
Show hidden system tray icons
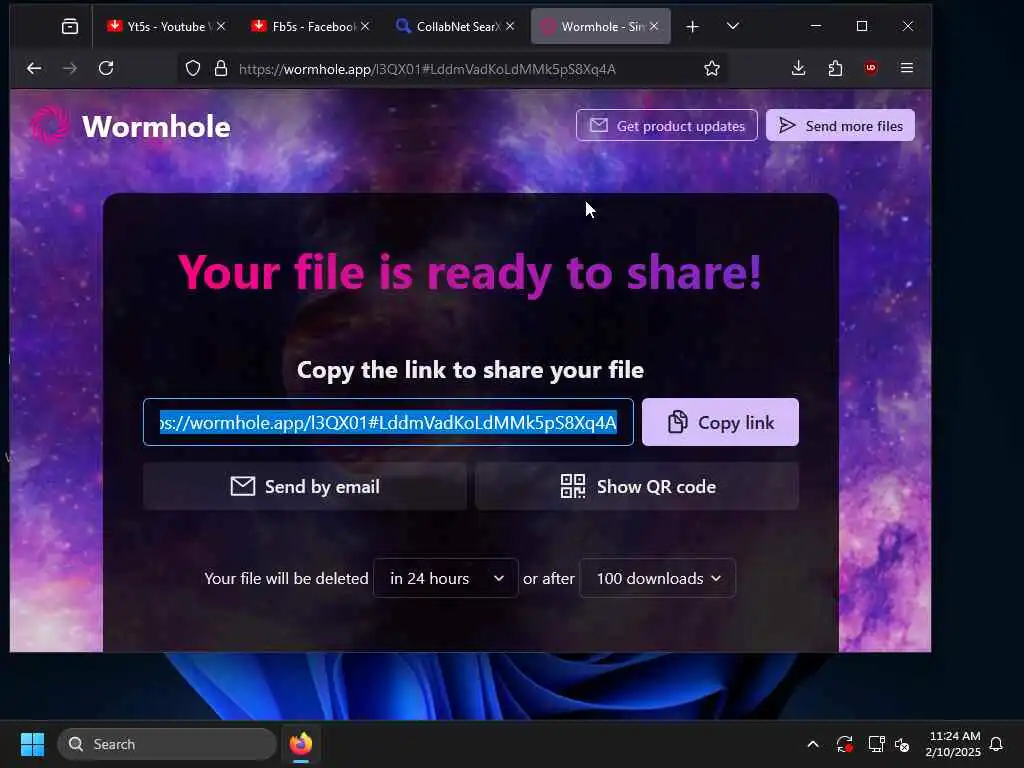pyautogui.click(x=813, y=744)
